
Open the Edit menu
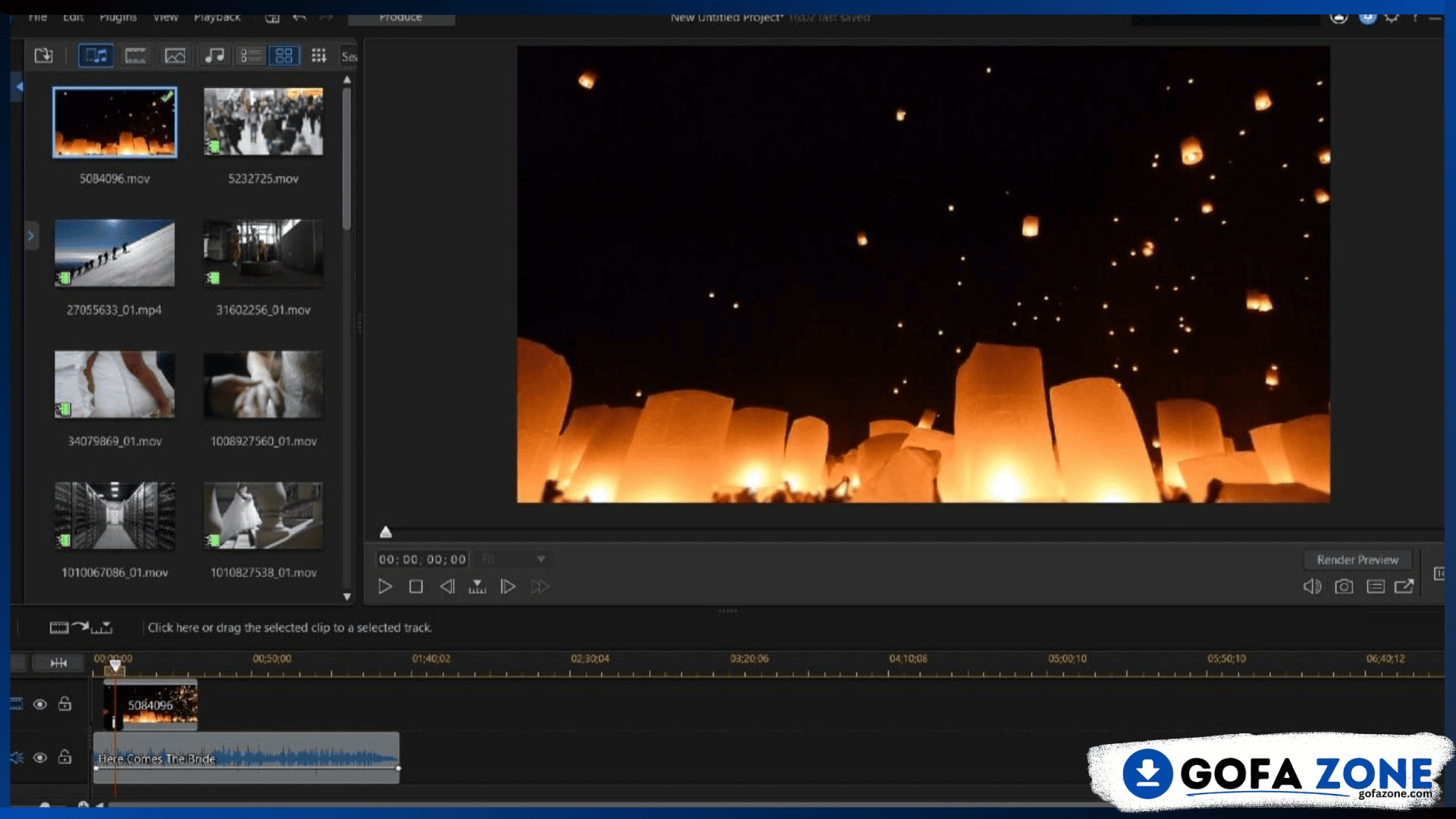74,17
